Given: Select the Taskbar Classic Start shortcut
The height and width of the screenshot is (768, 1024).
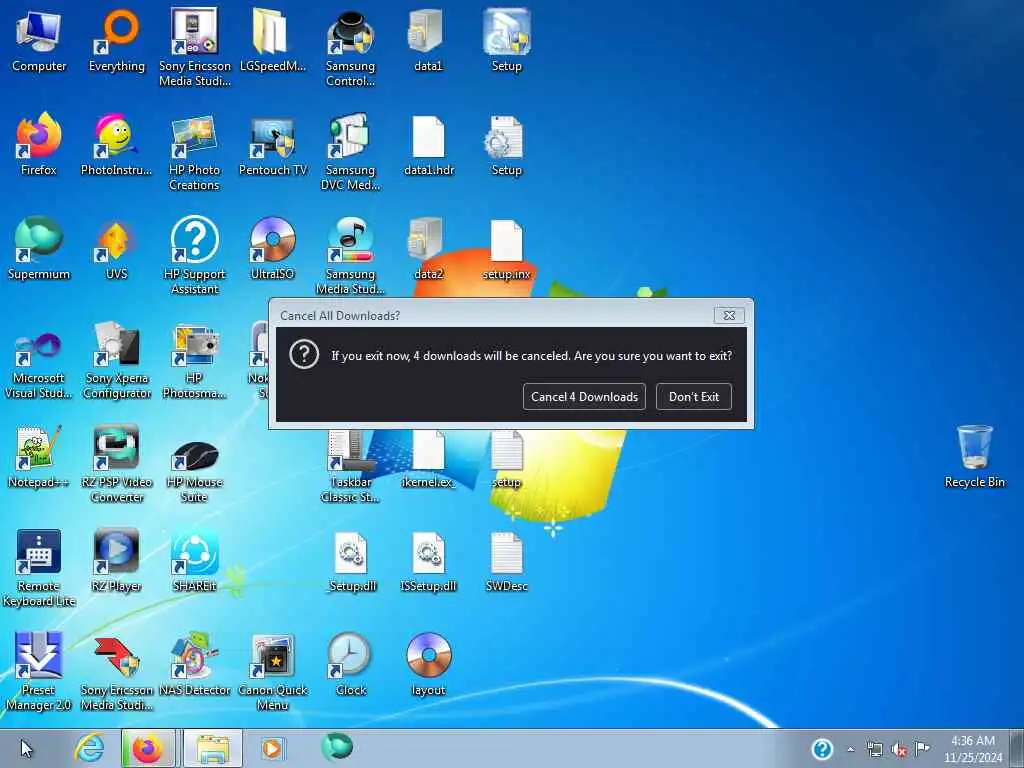Looking at the screenshot, I should (350, 468).
